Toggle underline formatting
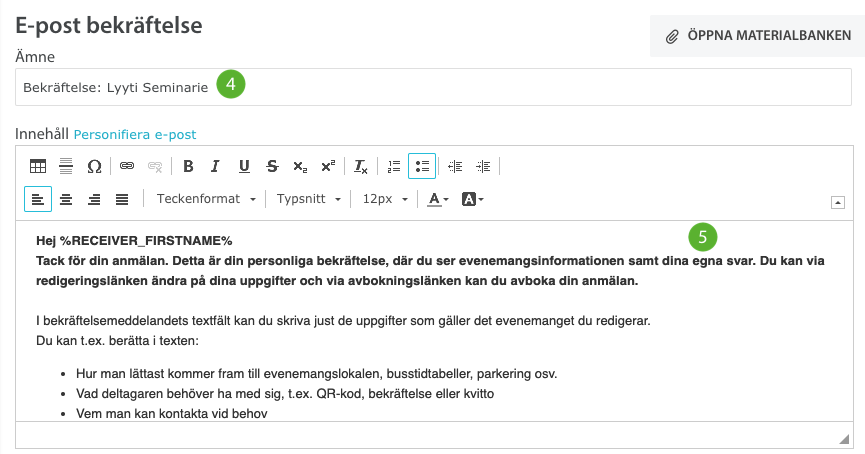865x454 pixels. tap(244, 166)
